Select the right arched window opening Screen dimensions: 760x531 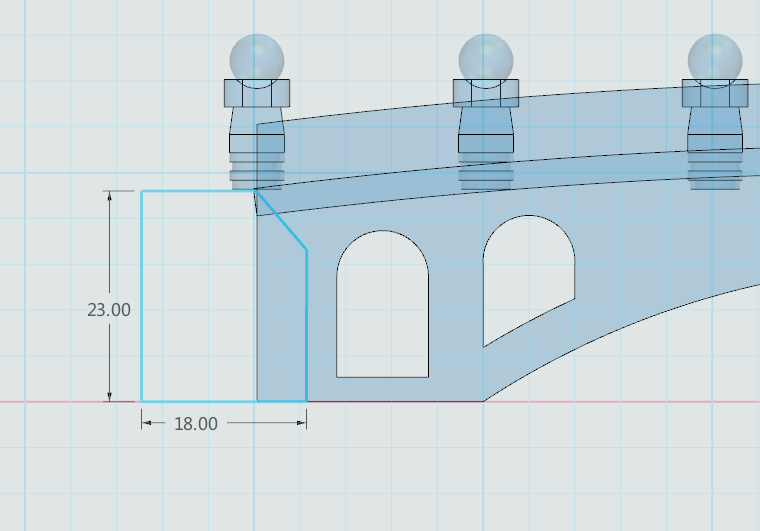528,268
